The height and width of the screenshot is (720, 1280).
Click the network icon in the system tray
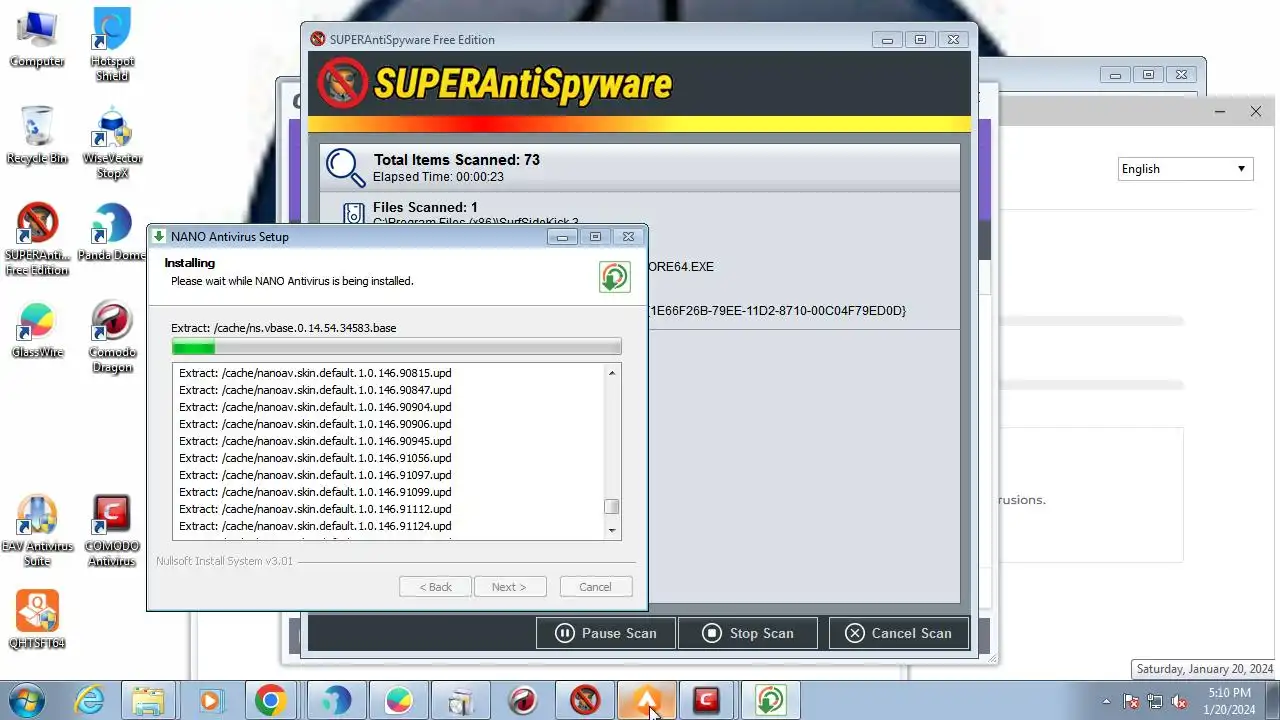[x=1156, y=701]
